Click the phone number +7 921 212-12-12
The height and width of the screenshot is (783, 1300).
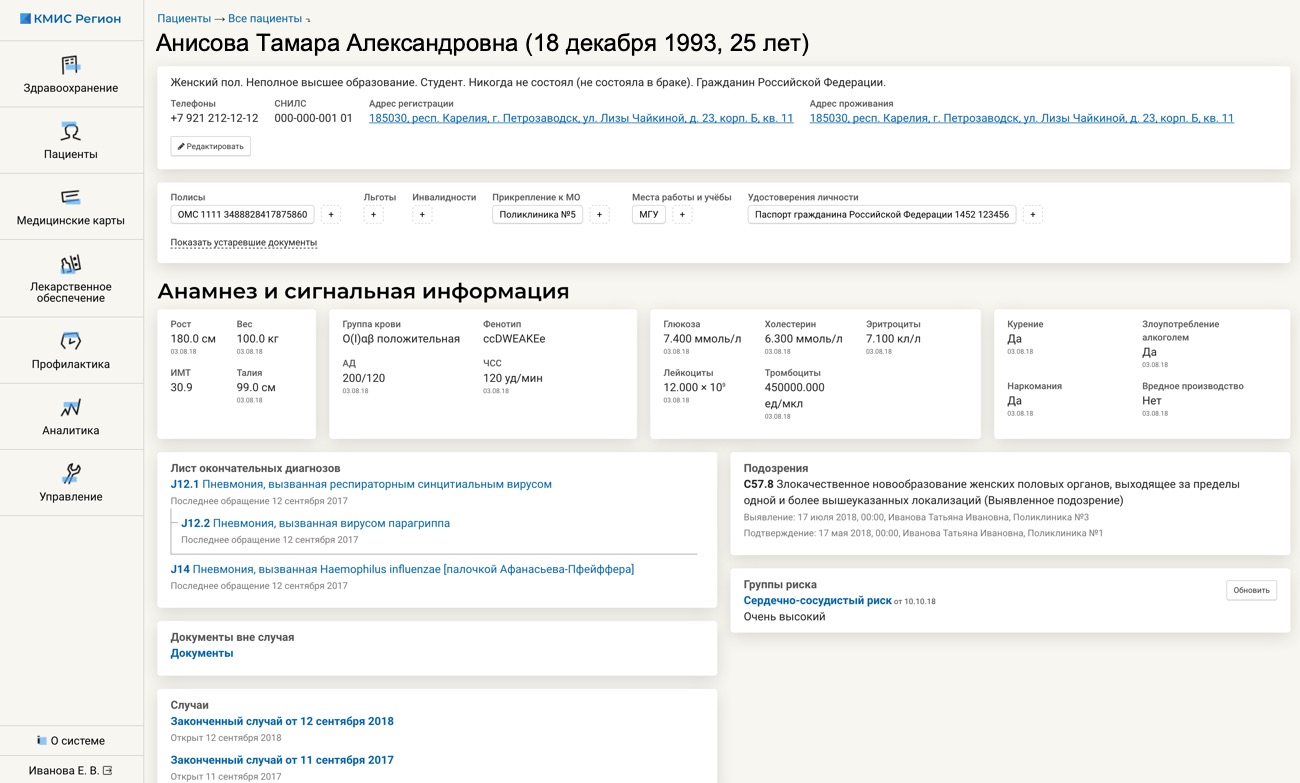pyautogui.click(x=214, y=118)
